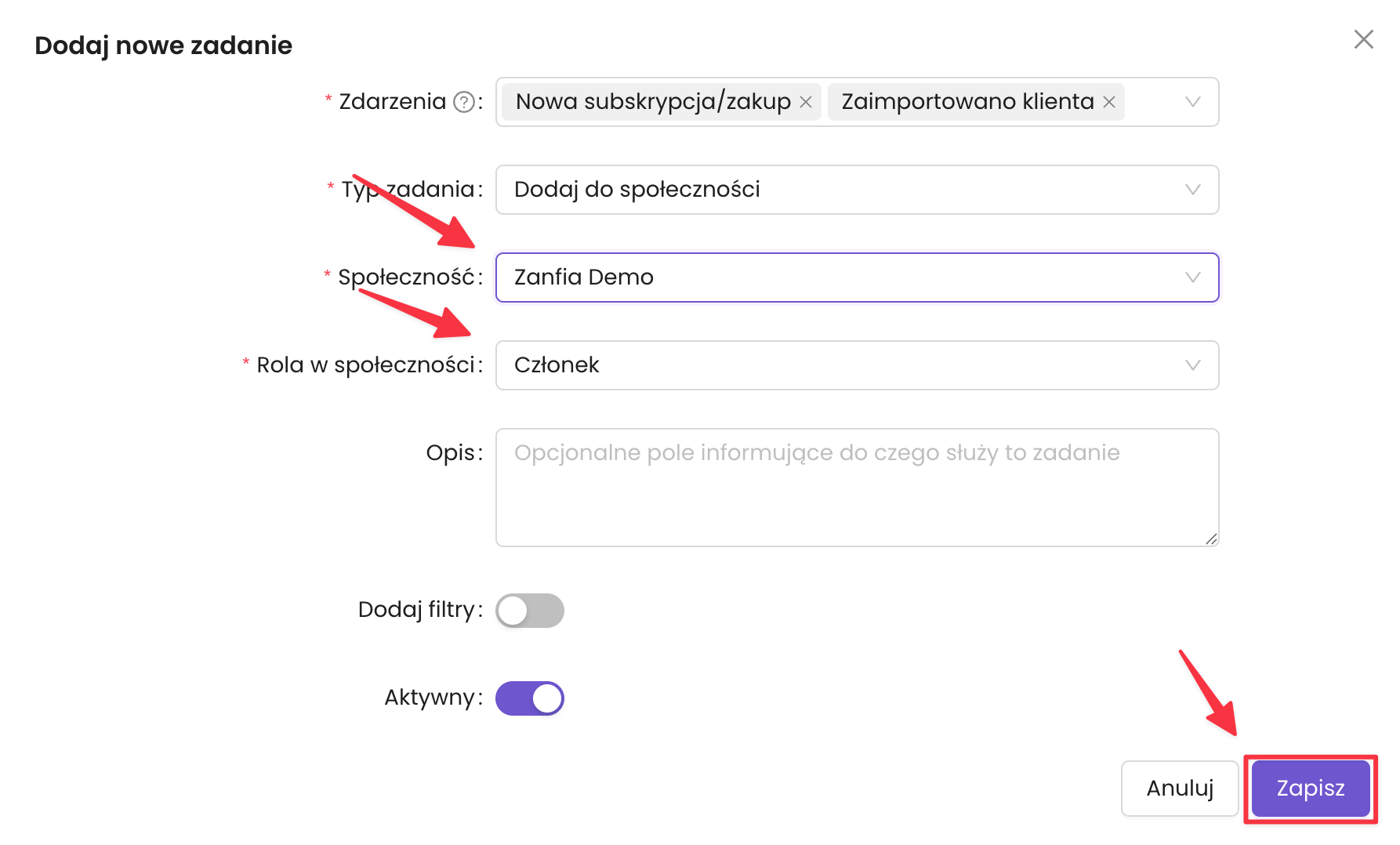Click the resize handle of Opis textarea

tap(1211, 539)
